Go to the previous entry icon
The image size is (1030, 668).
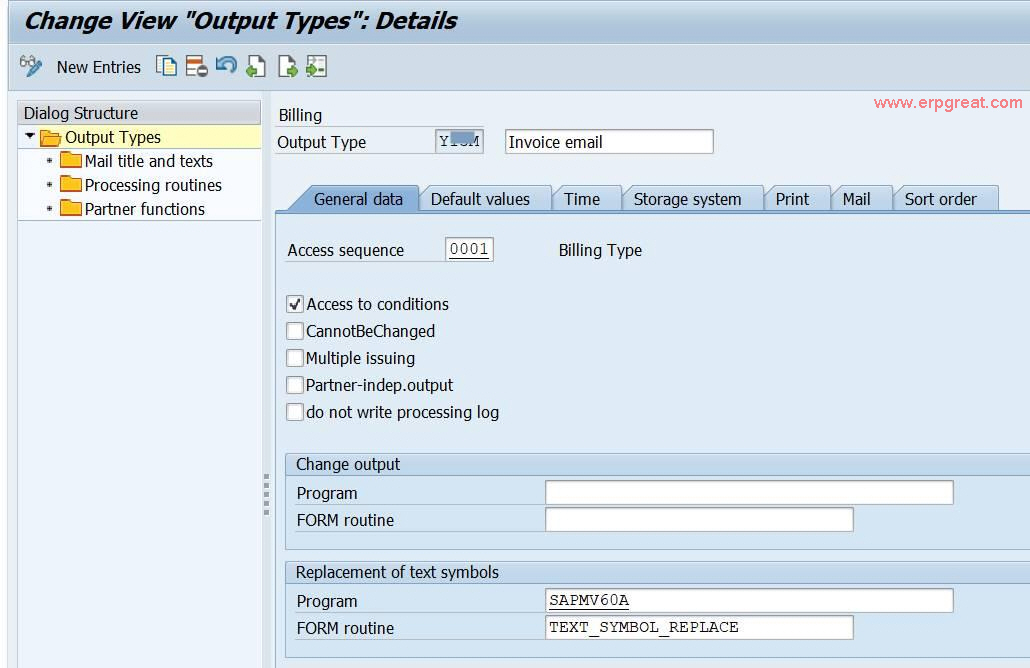point(256,66)
